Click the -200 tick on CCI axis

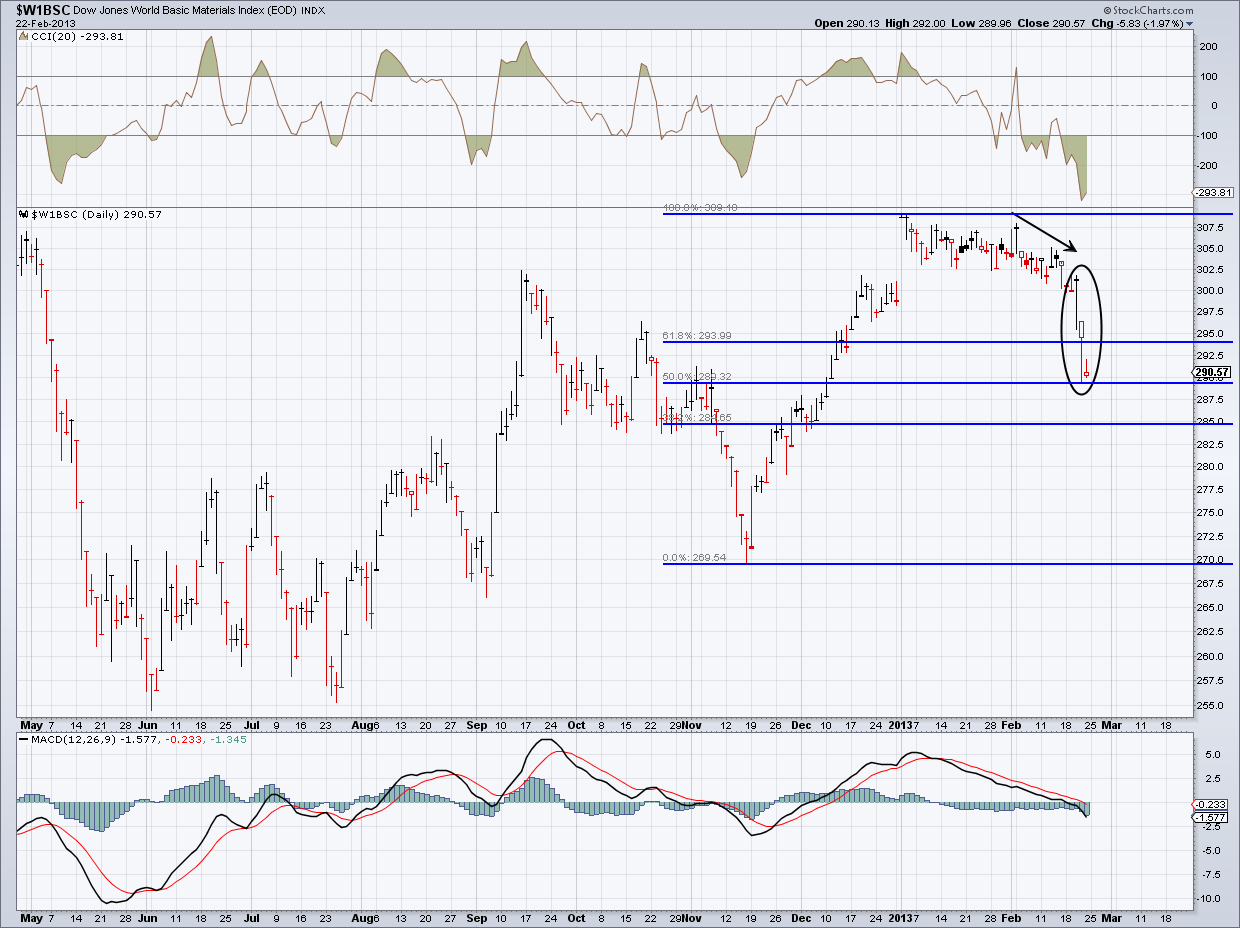pos(1207,166)
